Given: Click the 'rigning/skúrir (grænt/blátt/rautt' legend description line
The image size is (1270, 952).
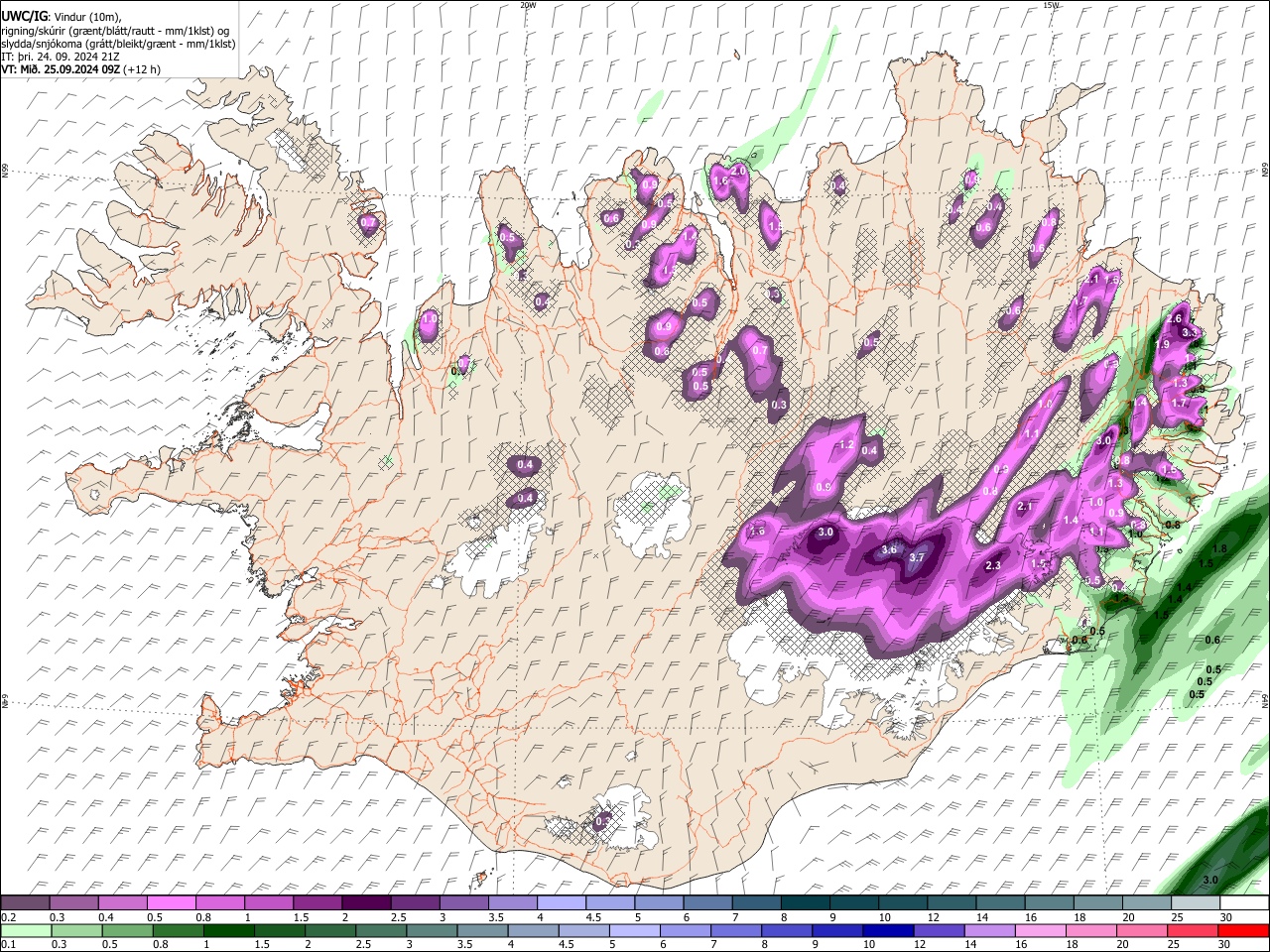Looking at the screenshot, I should (115, 31).
